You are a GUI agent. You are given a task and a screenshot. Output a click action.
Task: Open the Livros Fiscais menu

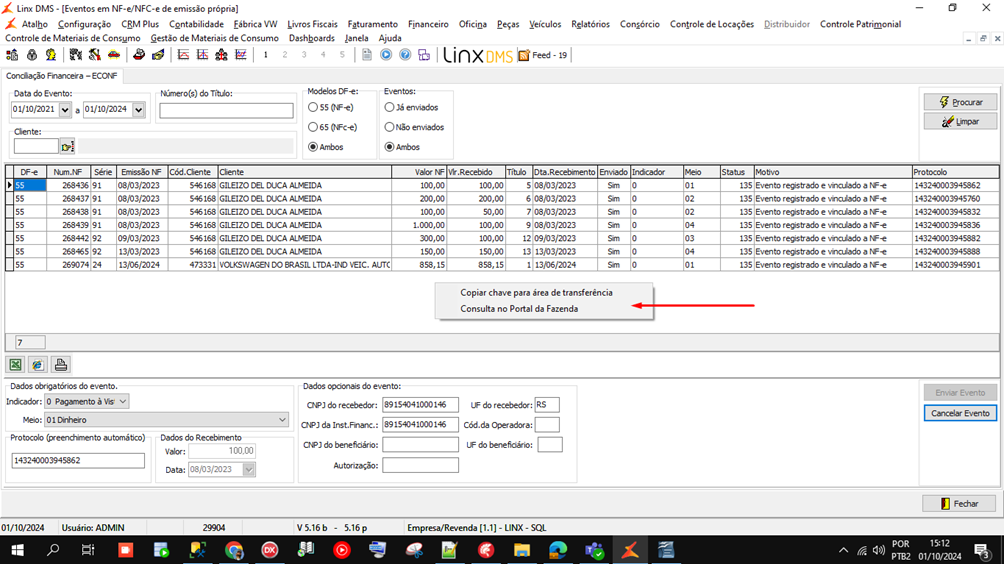point(312,24)
